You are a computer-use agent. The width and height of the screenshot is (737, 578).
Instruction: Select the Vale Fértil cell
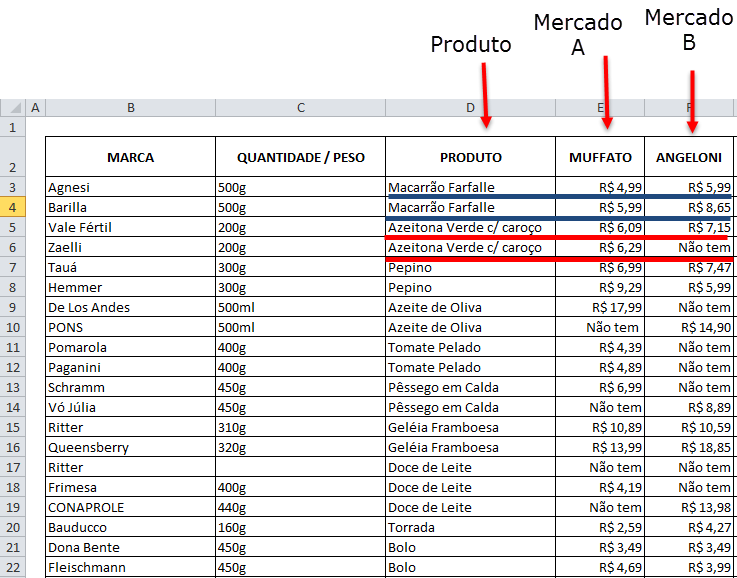[x=130, y=227]
